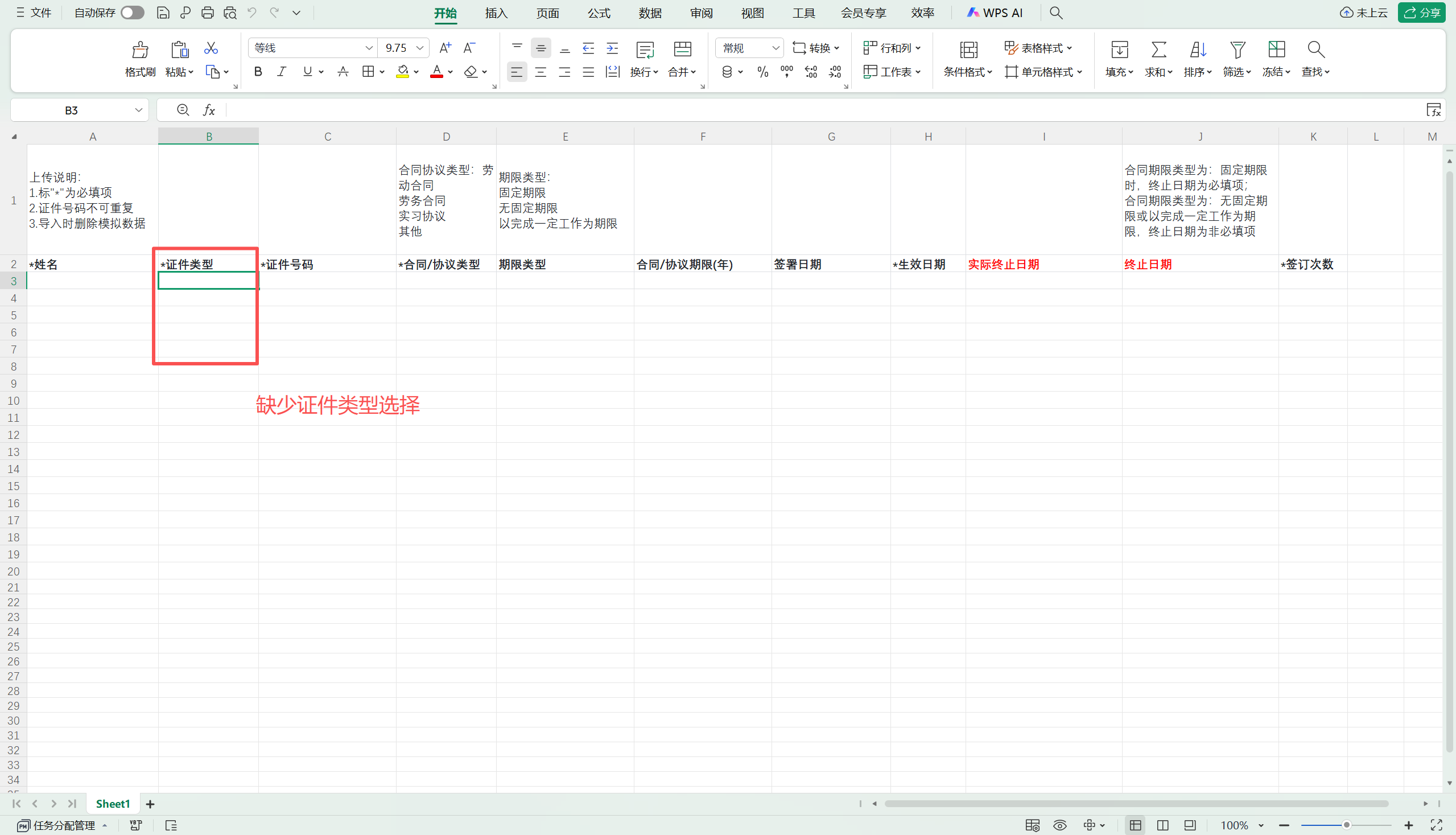Expand the font name dropdown (等线)
This screenshot has width=1456, height=835.
click(x=369, y=48)
